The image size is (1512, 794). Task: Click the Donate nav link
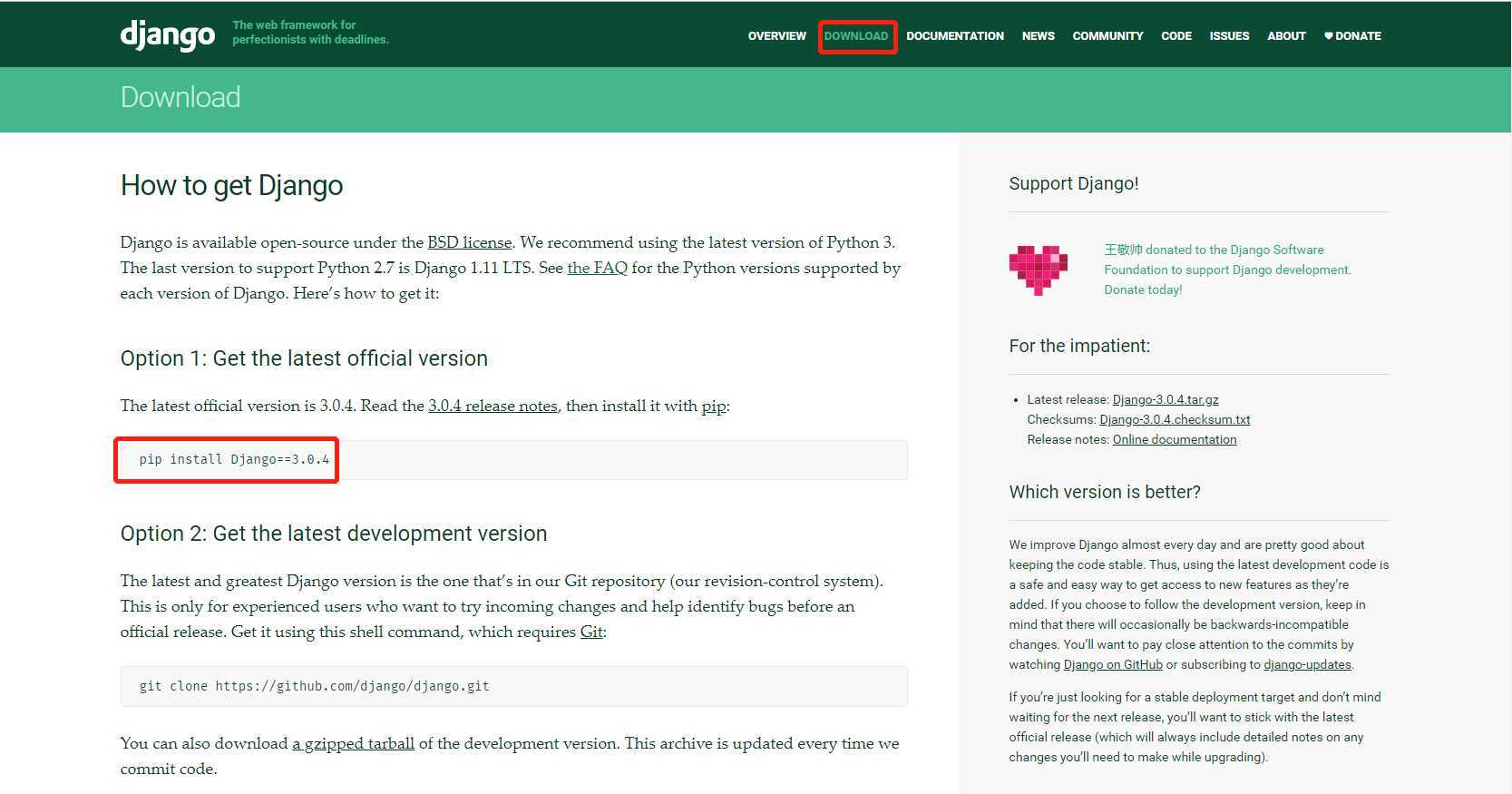[x=1352, y=36]
